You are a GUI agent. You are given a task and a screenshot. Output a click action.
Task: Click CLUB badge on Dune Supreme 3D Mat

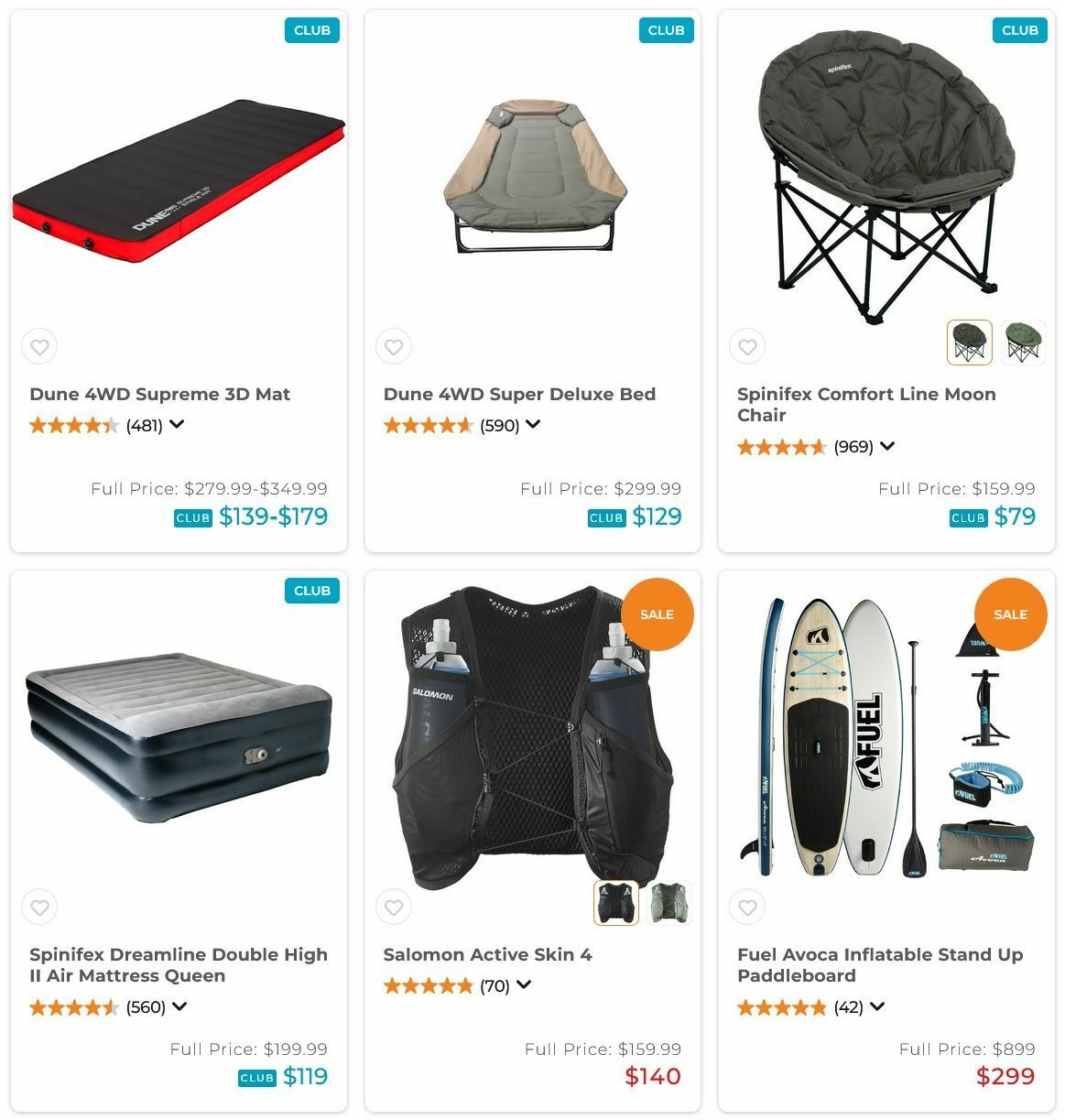tap(312, 30)
